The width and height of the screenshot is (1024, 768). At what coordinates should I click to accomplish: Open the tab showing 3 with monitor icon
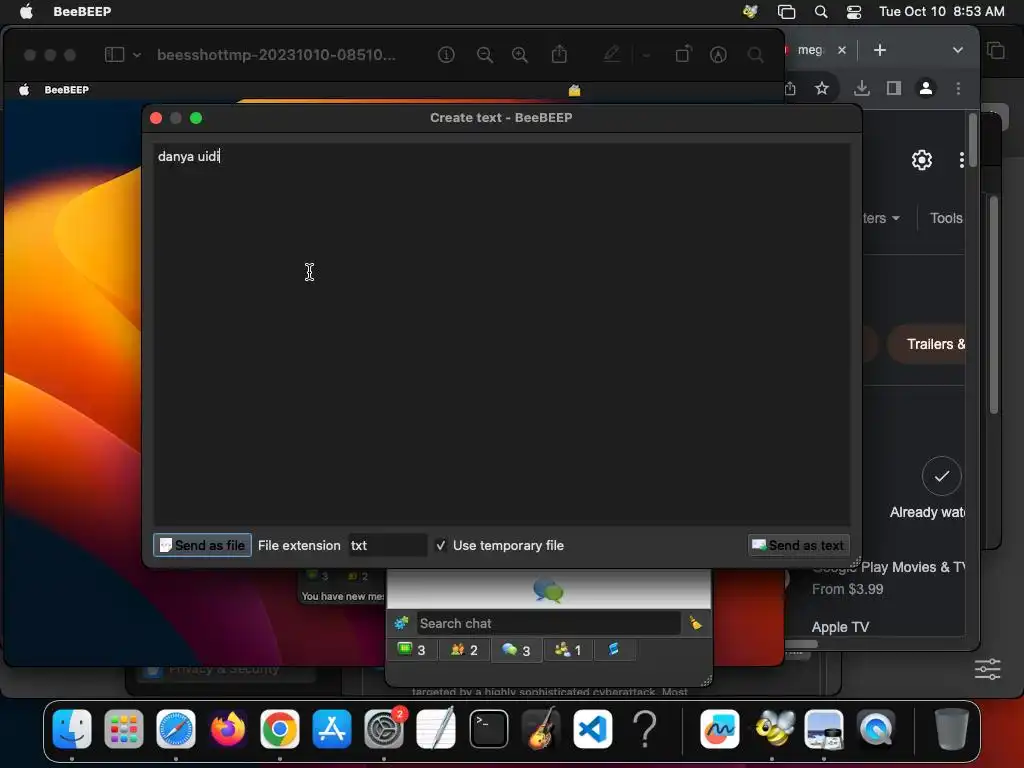coord(411,650)
